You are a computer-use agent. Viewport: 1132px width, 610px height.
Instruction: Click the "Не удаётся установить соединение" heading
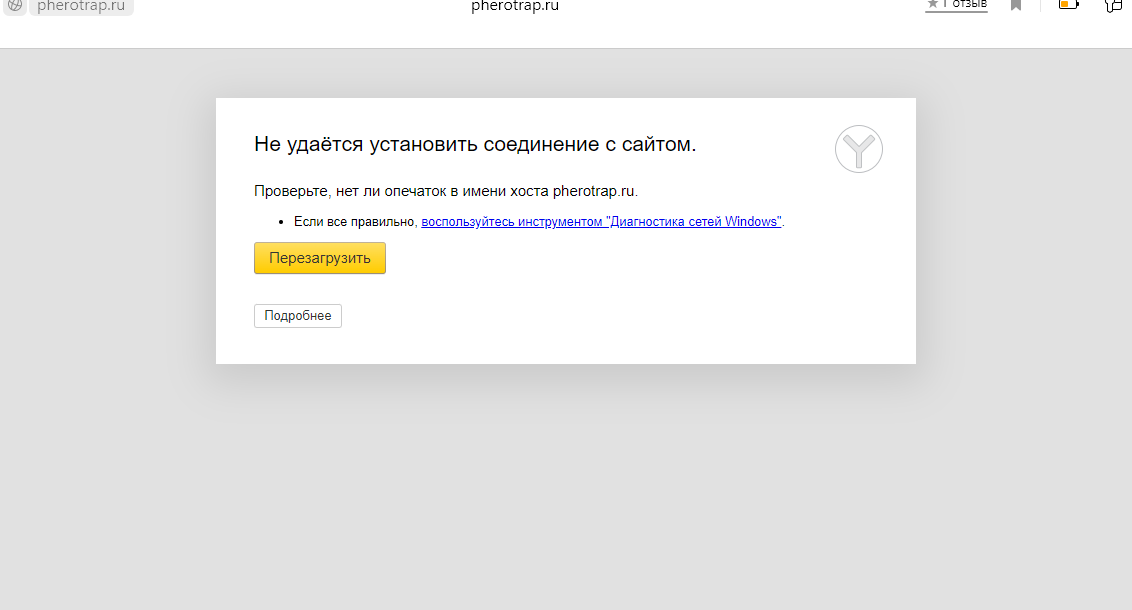click(475, 144)
